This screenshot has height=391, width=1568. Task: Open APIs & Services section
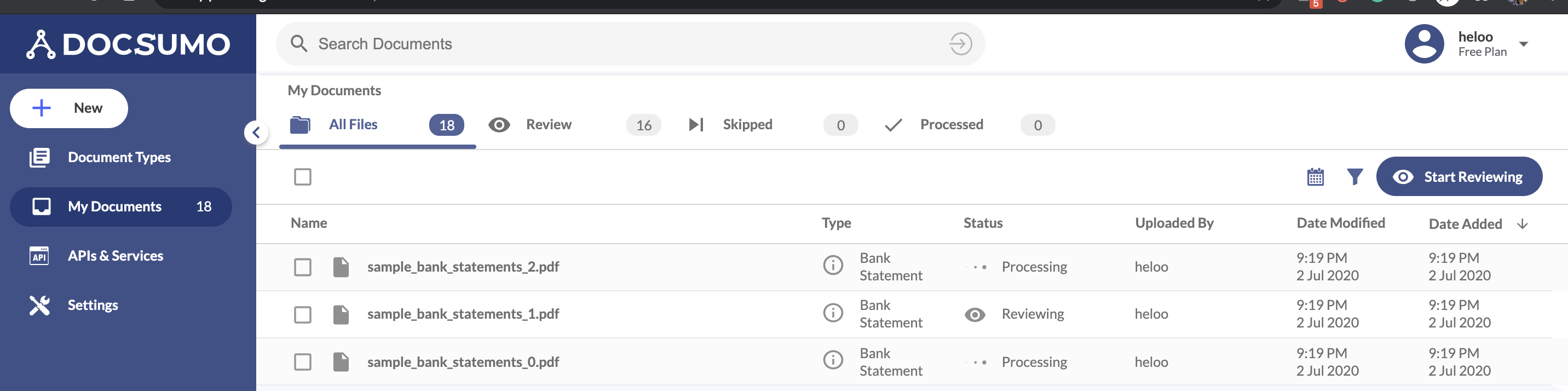tap(116, 256)
